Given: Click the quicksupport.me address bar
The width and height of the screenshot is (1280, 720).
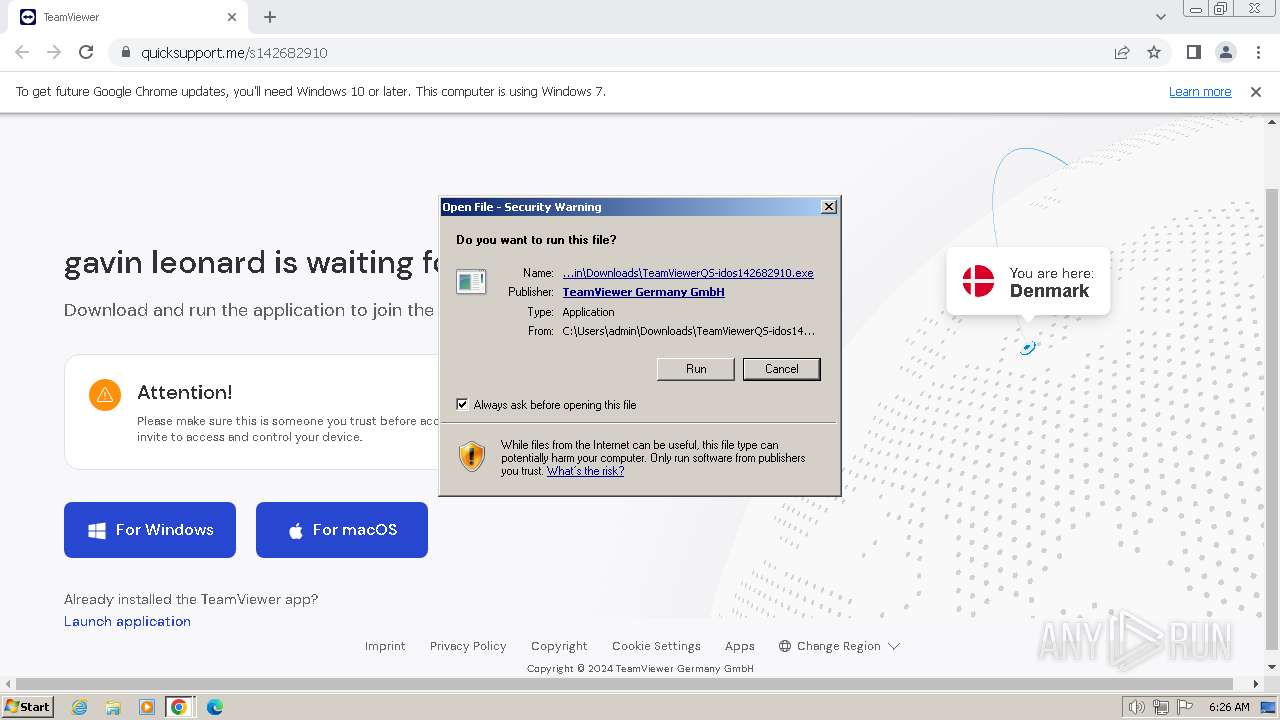Looking at the screenshot, I should [610, 52].
